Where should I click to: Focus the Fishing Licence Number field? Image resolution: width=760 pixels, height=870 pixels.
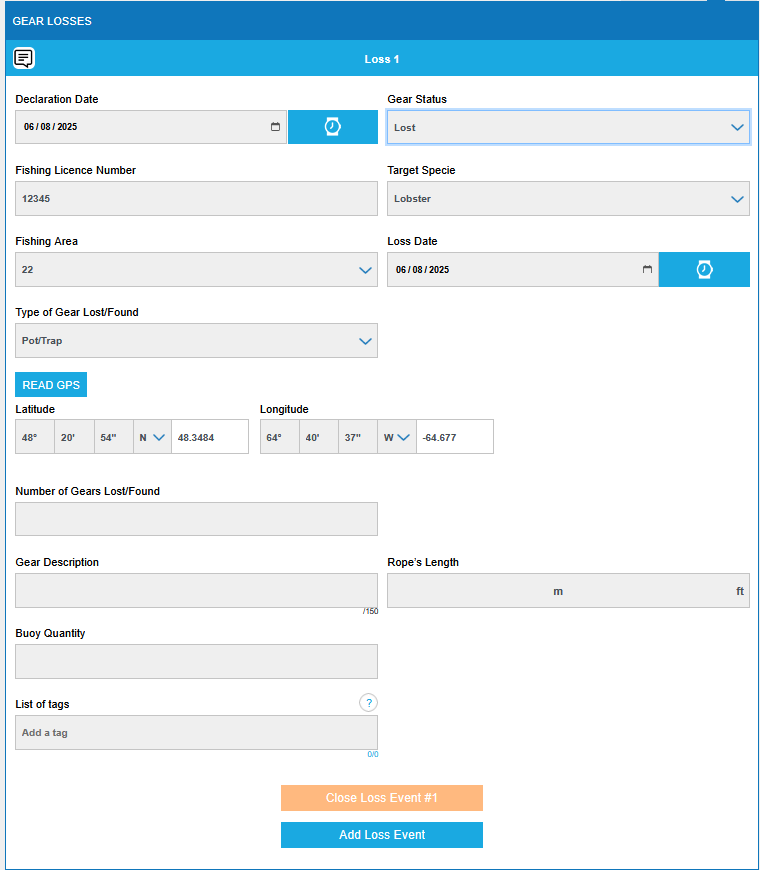click(x=196, y=198)
